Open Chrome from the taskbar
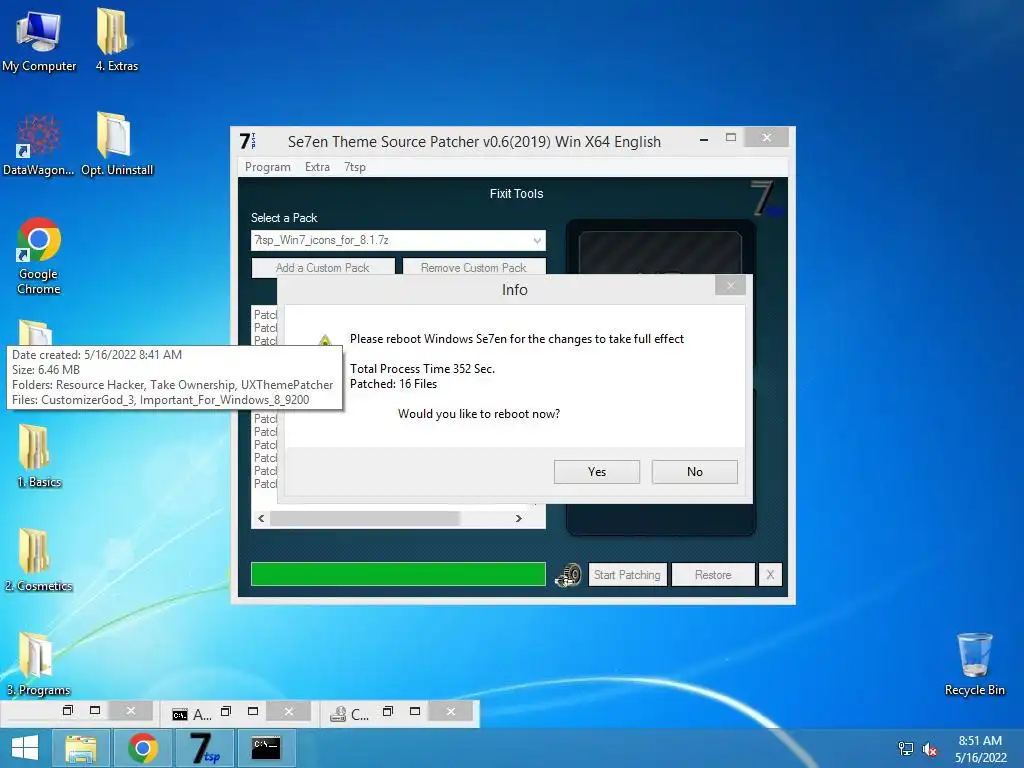The image size is (1024, 768). click(142, 748)
